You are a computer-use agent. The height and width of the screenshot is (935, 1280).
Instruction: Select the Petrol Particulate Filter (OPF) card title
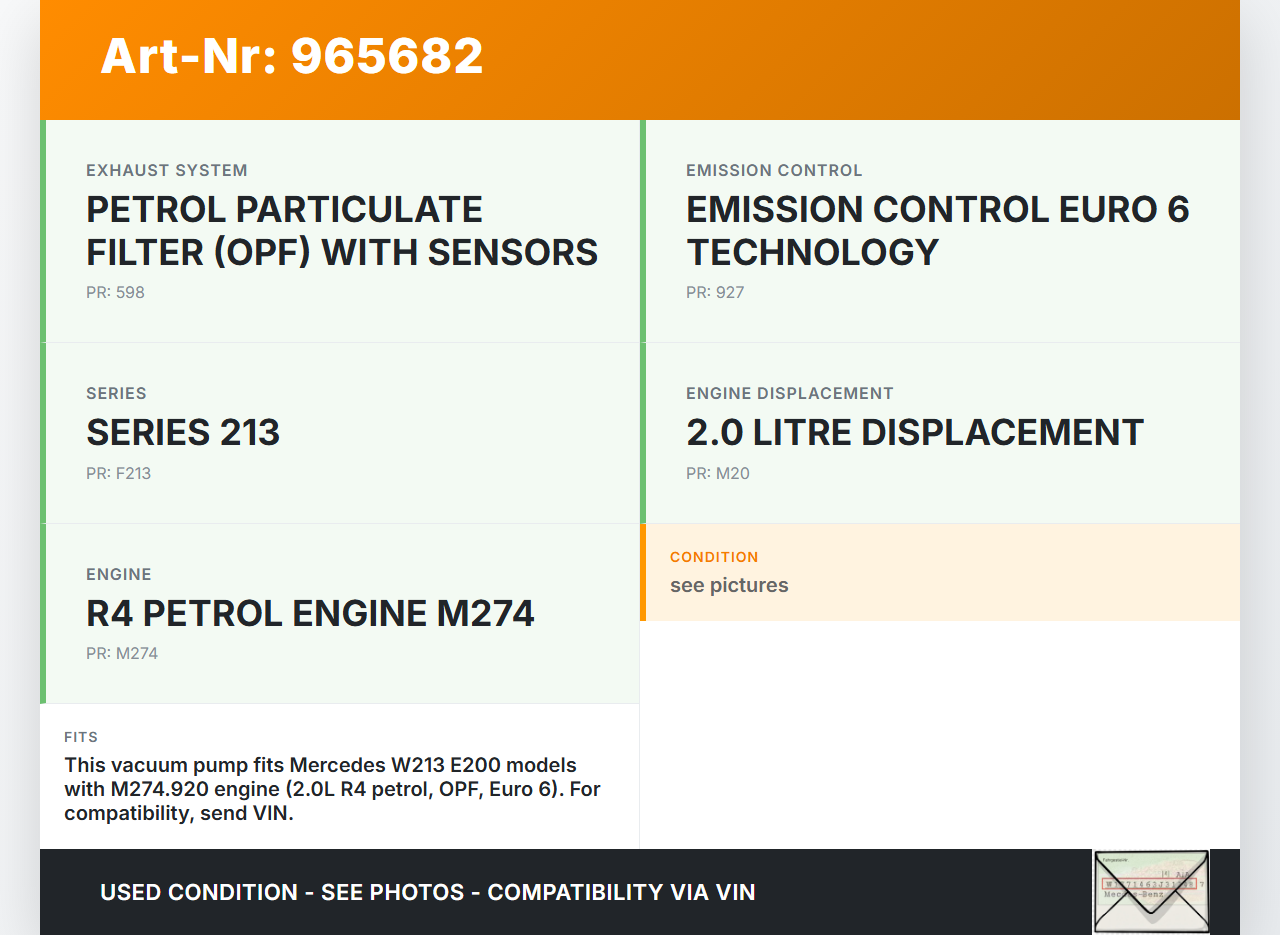click(x=342, y=231)
